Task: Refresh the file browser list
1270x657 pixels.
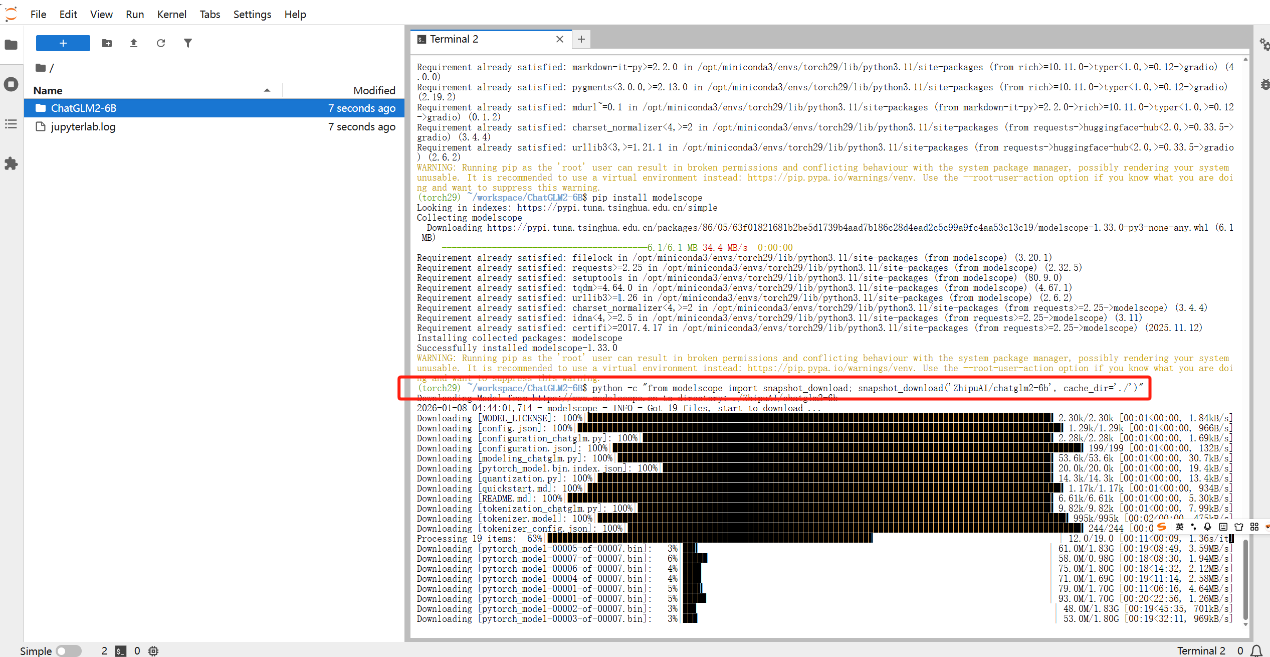Action: click(x=161, y=43)
